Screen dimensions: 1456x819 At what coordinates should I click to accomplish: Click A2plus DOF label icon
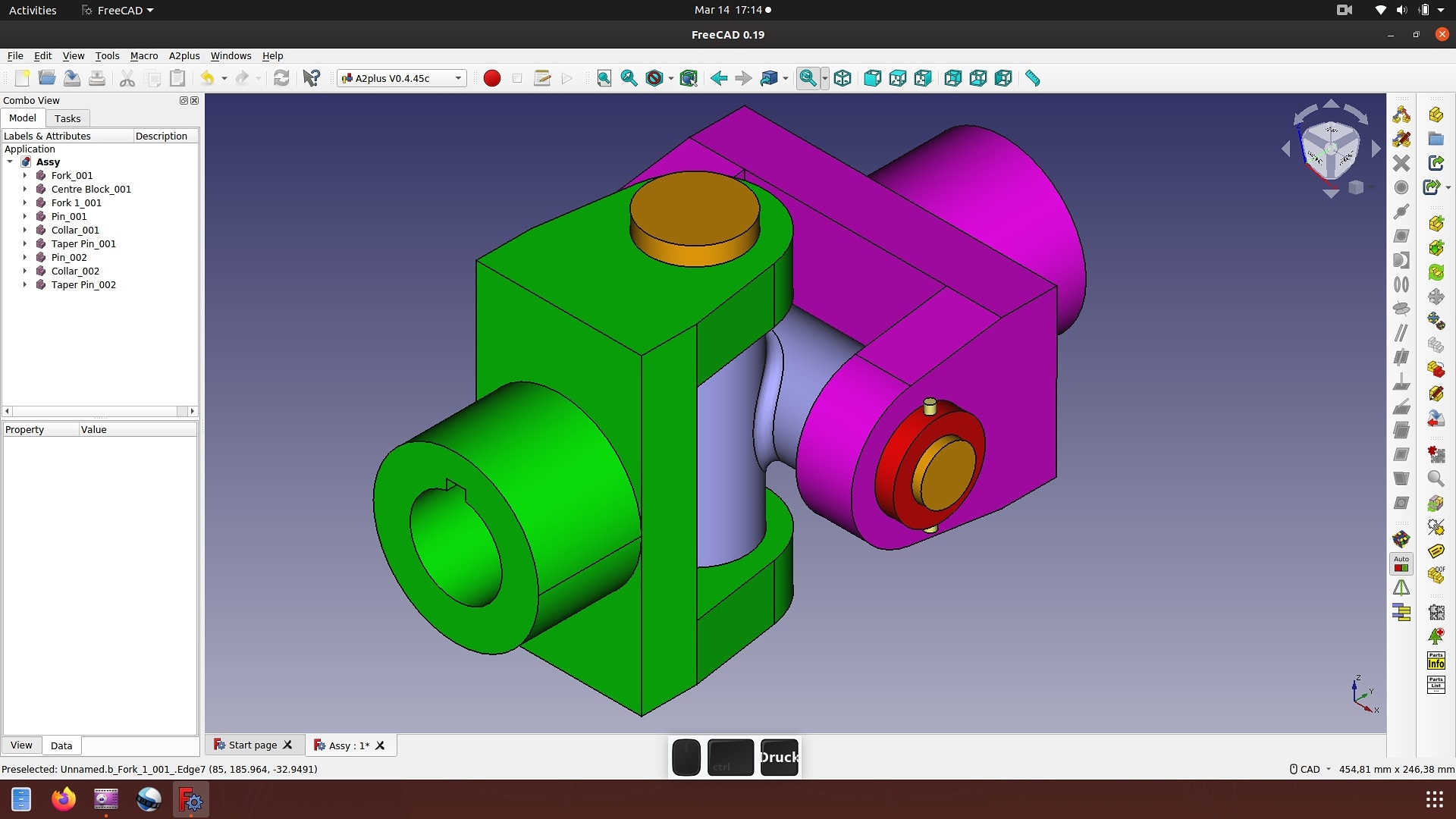click(1436, 576)
